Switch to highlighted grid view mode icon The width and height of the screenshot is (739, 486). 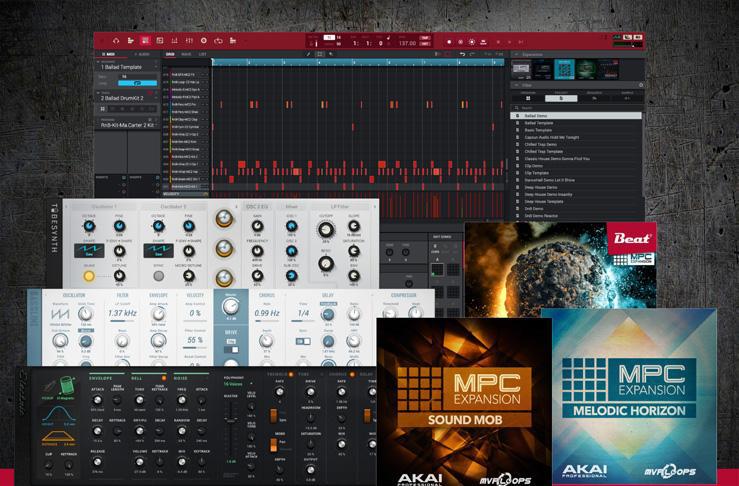[x=145, y=41]
